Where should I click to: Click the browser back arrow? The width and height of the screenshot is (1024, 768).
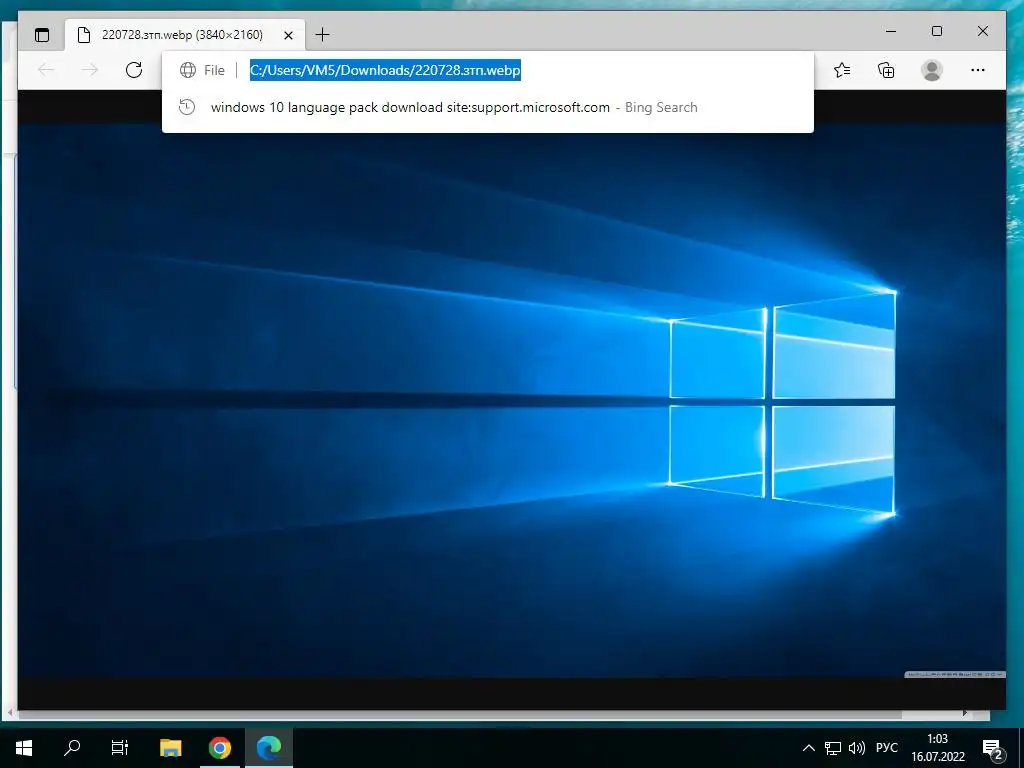click(46, 70)
